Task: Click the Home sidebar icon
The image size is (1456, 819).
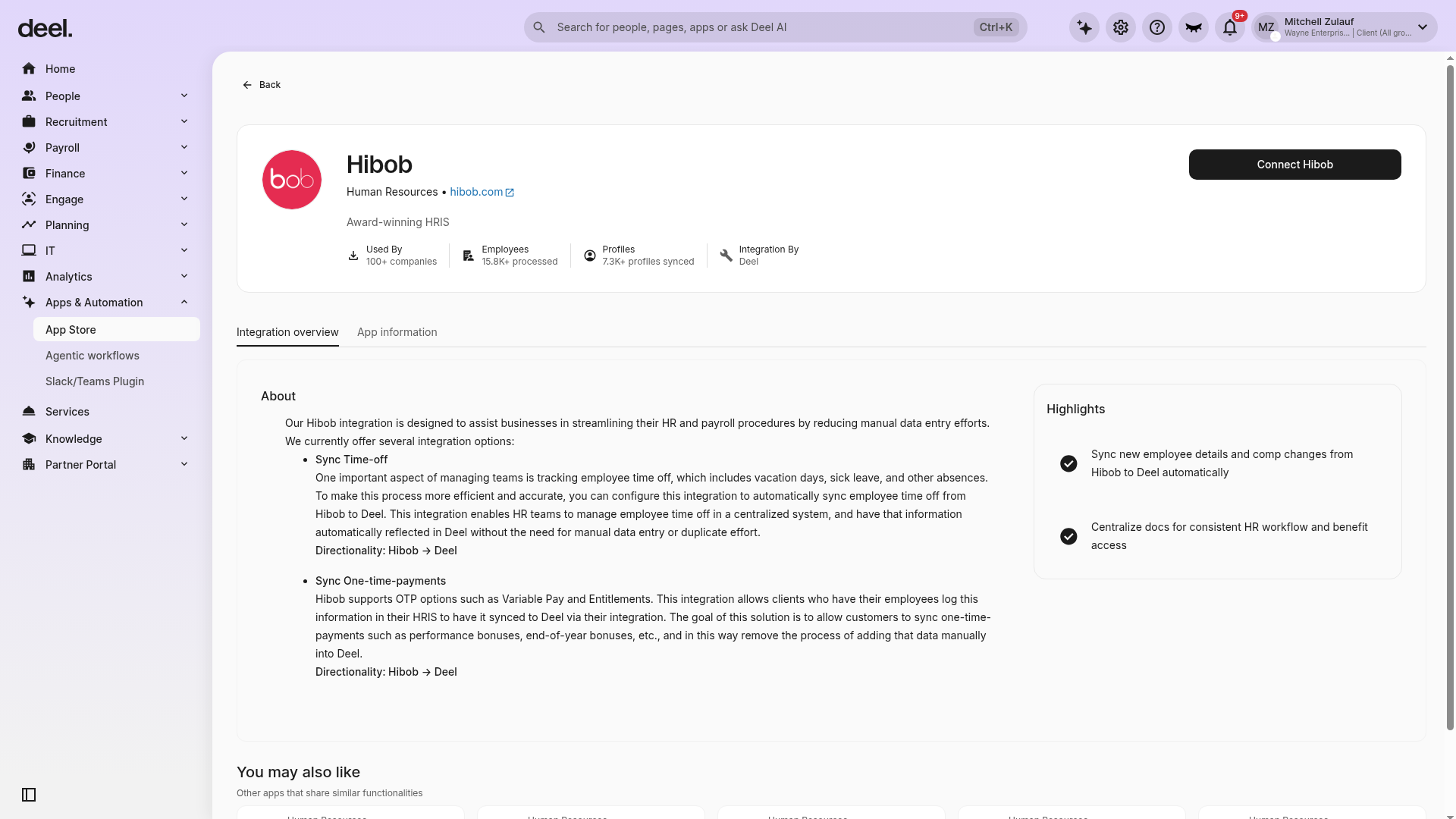Action: (29, 69)
